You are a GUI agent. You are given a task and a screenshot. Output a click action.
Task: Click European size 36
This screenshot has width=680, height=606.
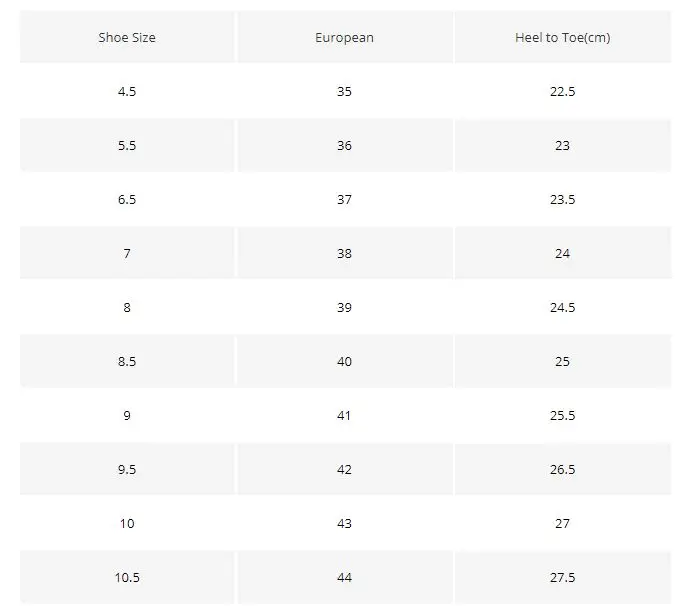point(345,145)
